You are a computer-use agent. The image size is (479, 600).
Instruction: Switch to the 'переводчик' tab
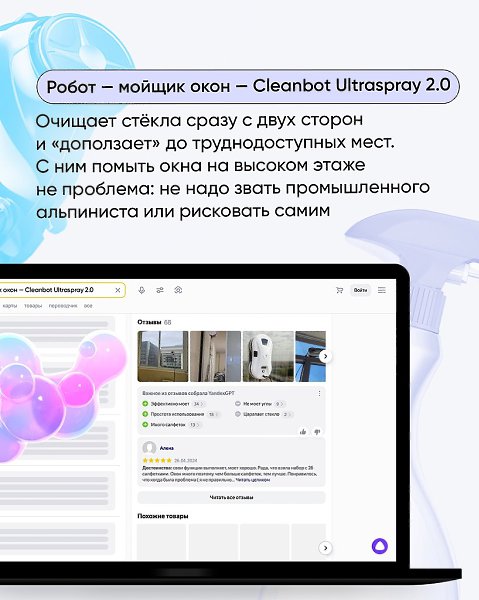(63, 306)
